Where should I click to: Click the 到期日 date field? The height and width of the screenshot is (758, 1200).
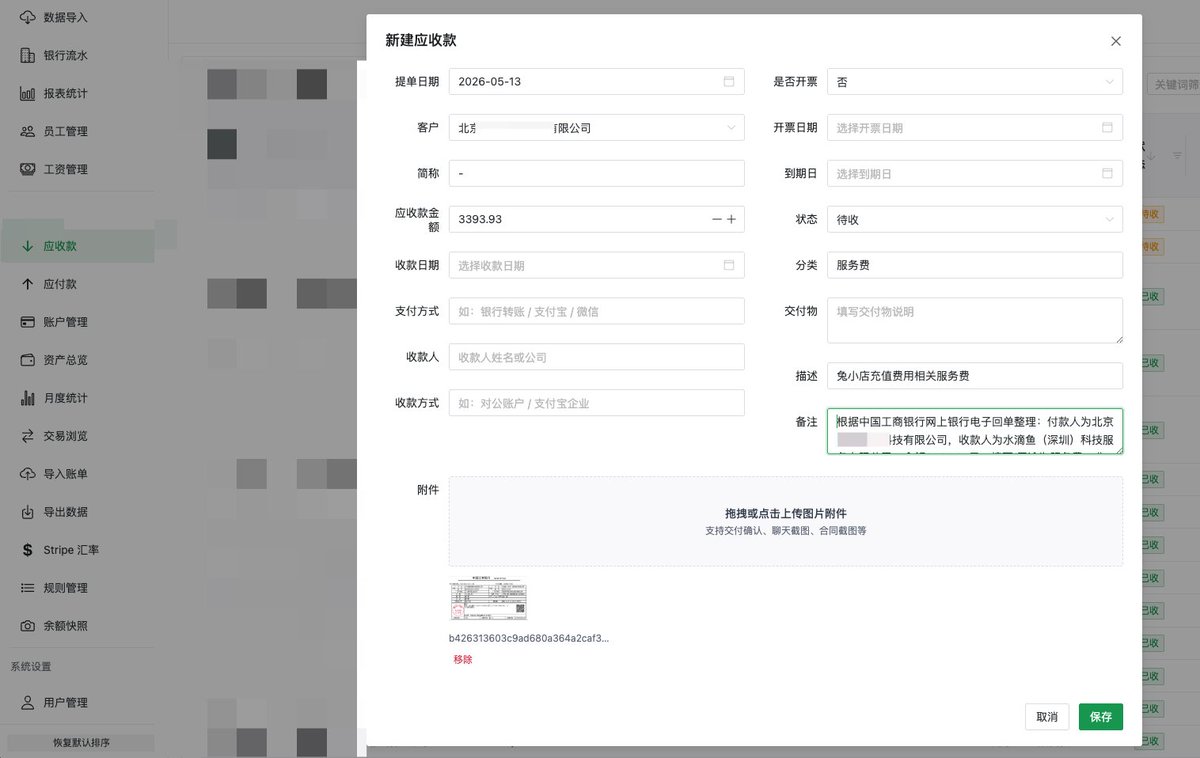click(x=975, y=174)
